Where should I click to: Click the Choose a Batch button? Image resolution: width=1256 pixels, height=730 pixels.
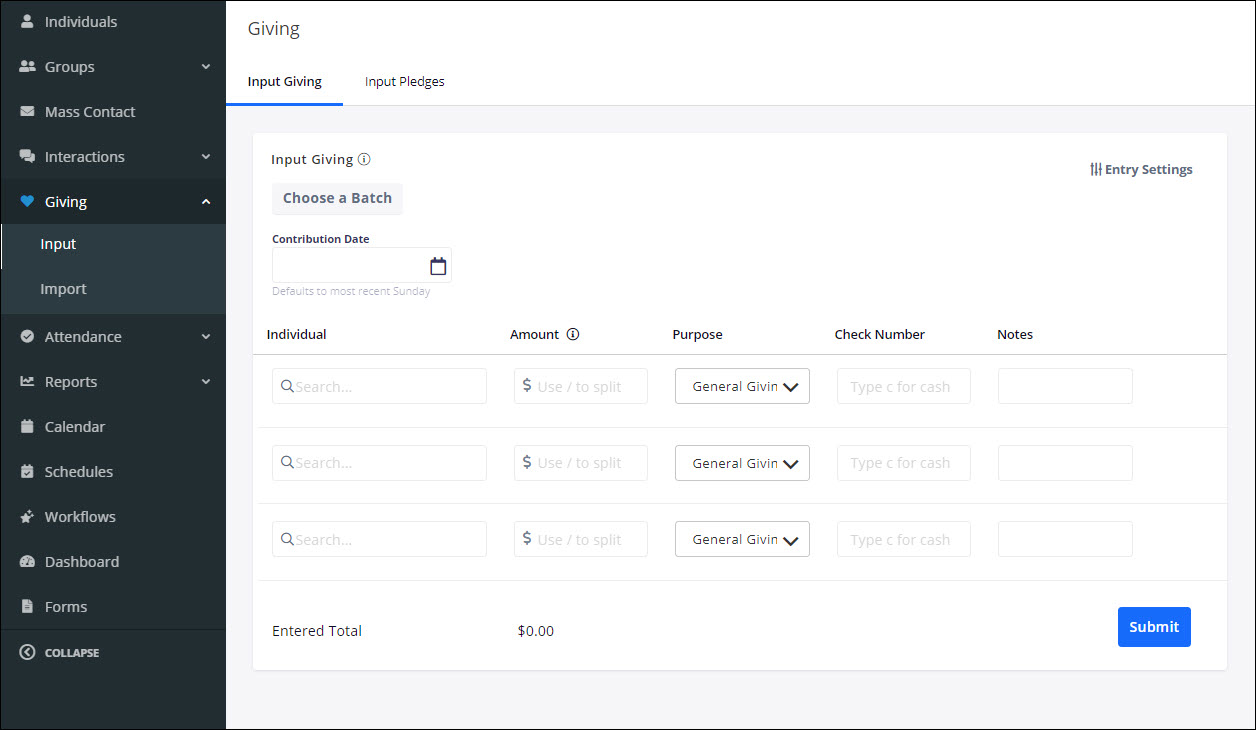(x=337, y=198)
